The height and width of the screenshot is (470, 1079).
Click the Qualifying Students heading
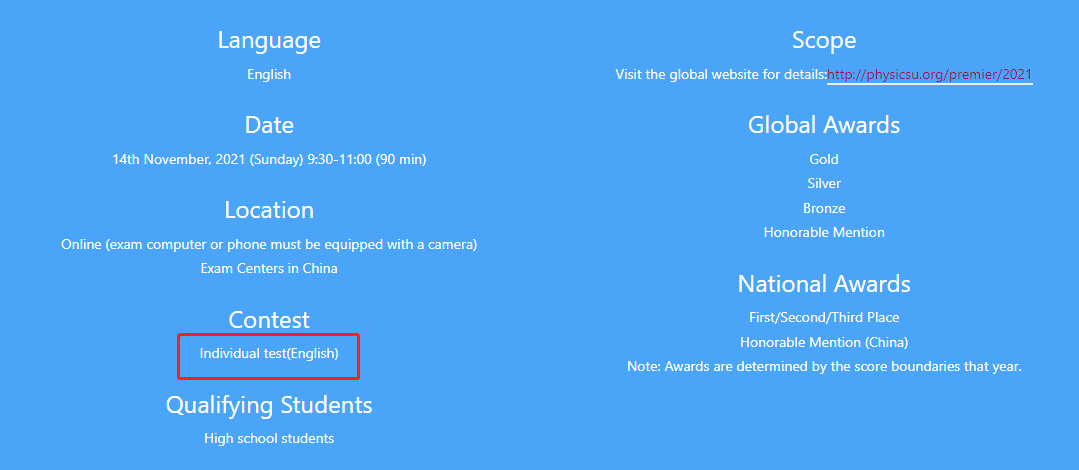pos(269,405)
